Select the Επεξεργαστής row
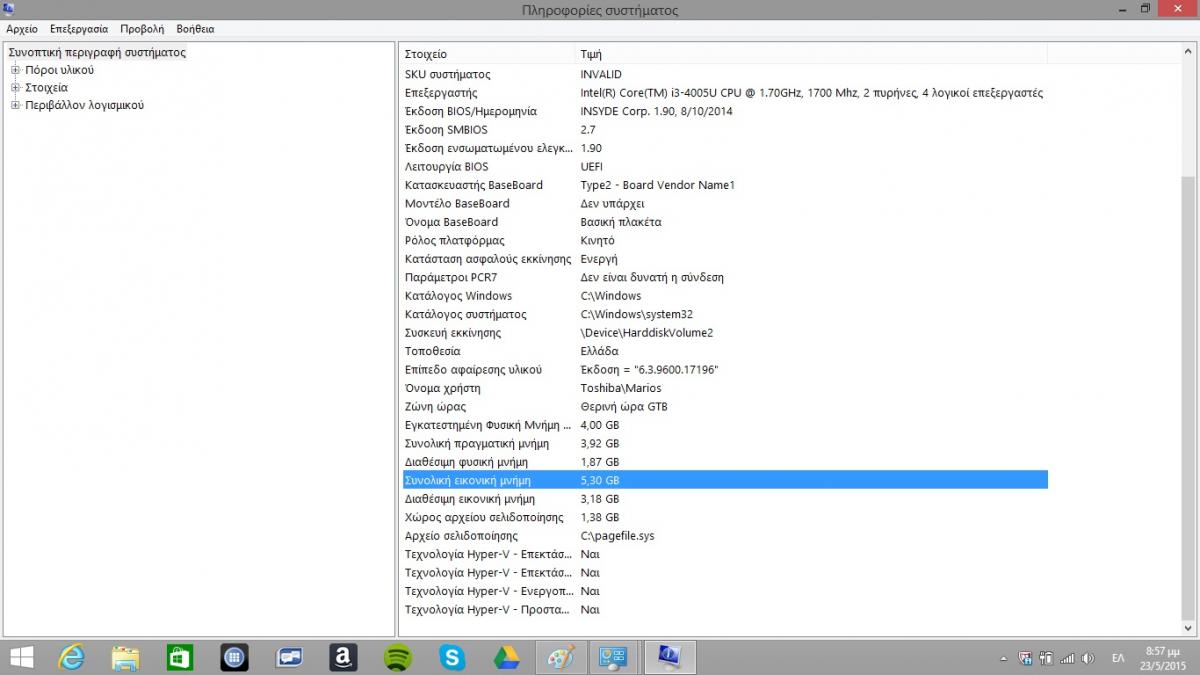Image resolution: width=1200 pixels, height=675 pixels. pyautogui.click(x=724, y=93)
